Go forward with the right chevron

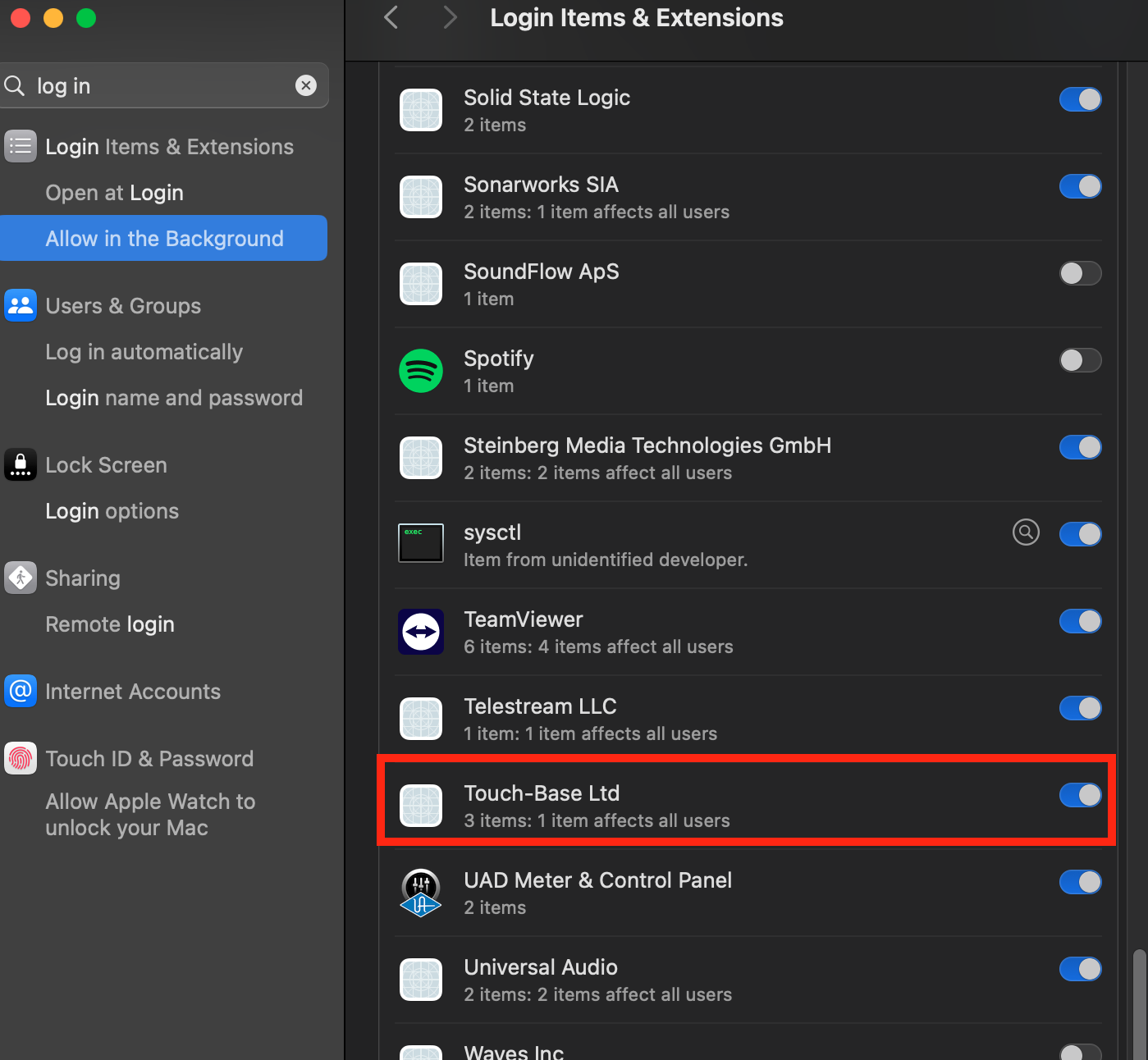(450, 17)
